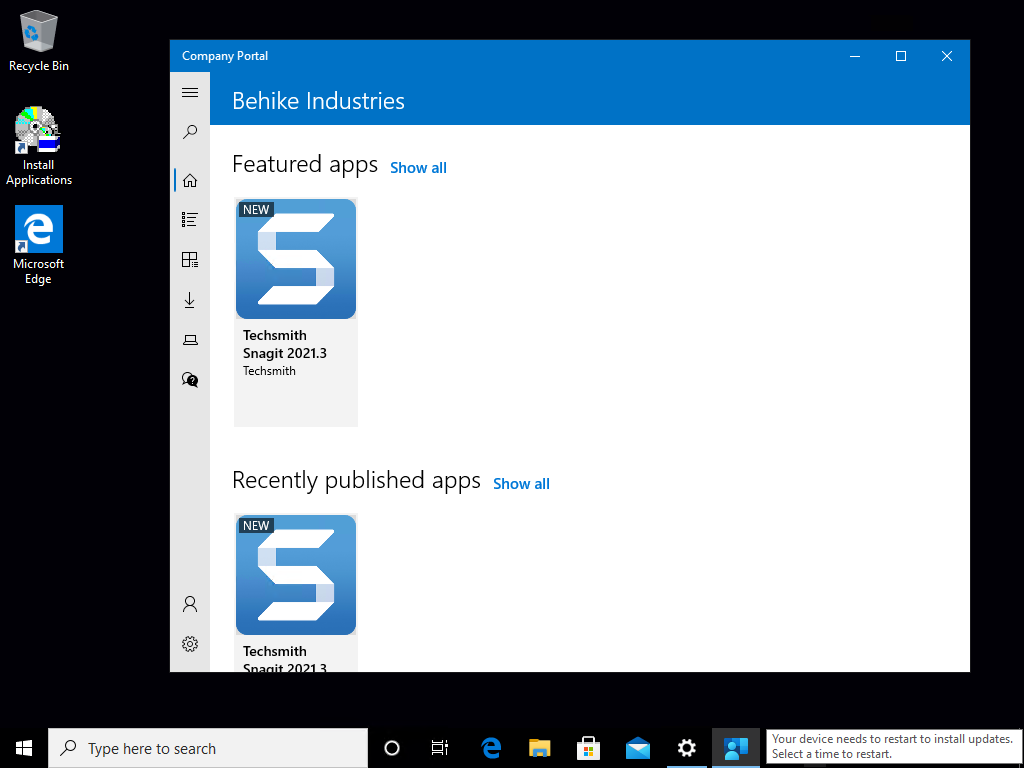Screen dimensions: 1024x768
Task: Open File Explorer from the taskbar
Action: click(x=540, y=748)
